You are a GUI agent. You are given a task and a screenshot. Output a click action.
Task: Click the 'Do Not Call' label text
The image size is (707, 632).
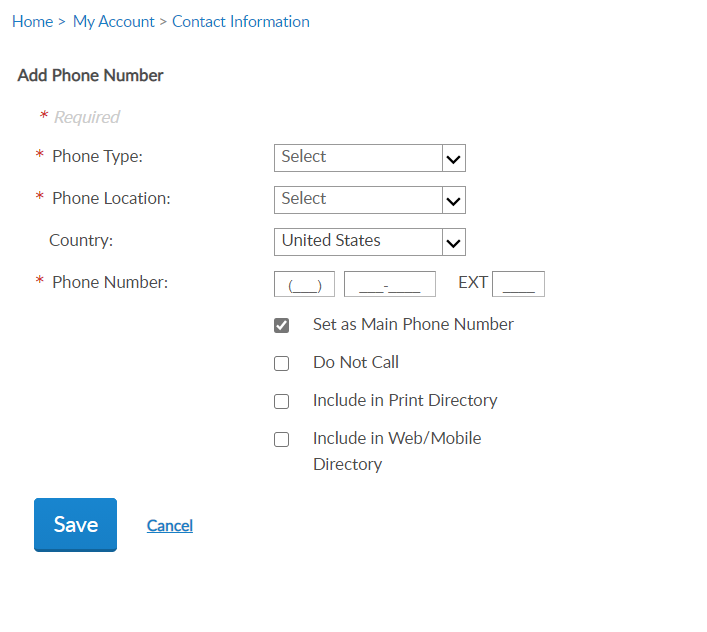click(x=356, y=362)
